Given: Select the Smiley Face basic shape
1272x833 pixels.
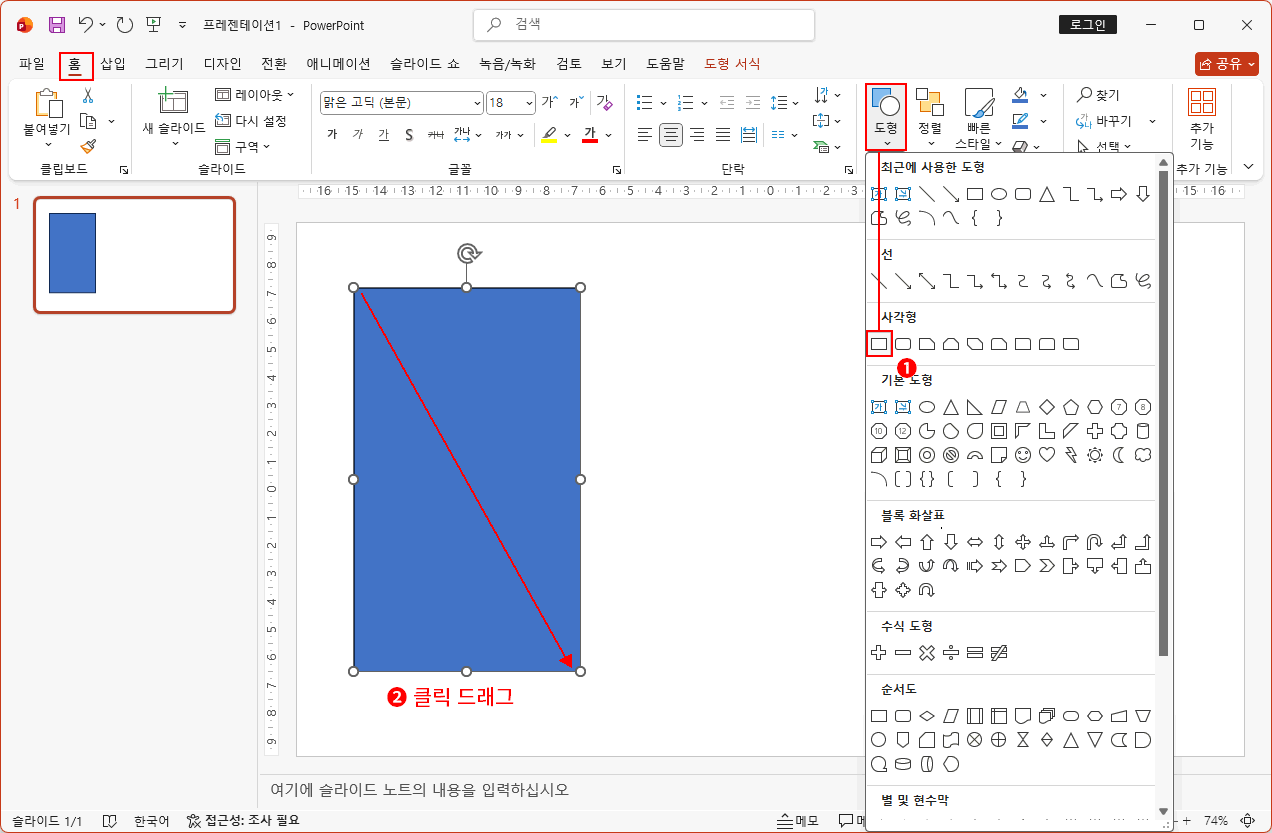Looking at the screenshot, I should (x=1022, y=455).
